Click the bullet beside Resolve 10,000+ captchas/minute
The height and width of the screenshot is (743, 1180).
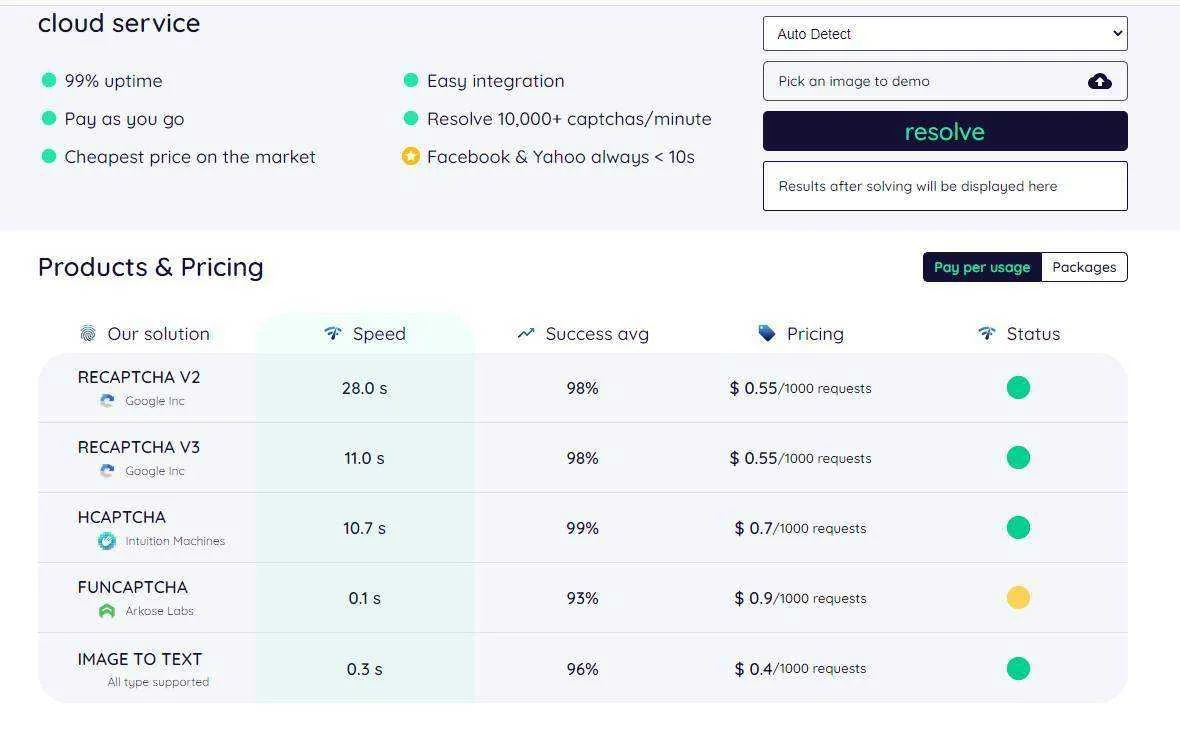coord(411,118)
